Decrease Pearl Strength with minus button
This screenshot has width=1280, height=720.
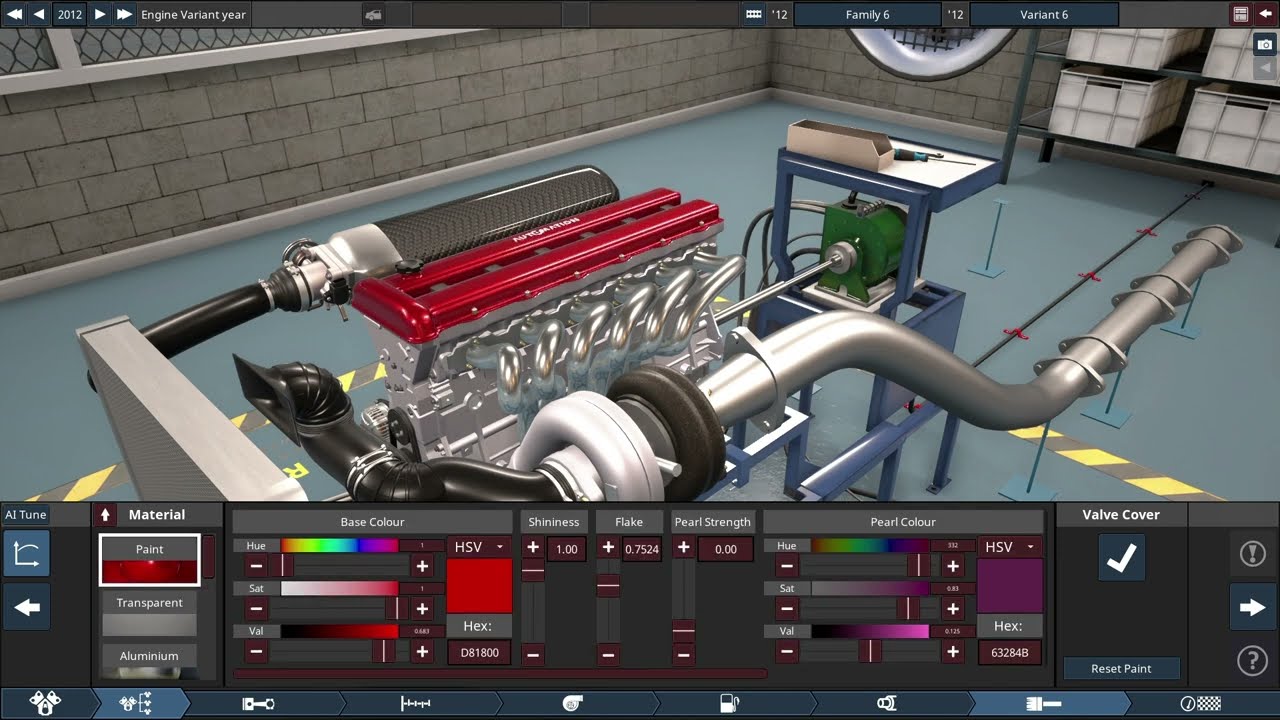click(x=683, y=656)
